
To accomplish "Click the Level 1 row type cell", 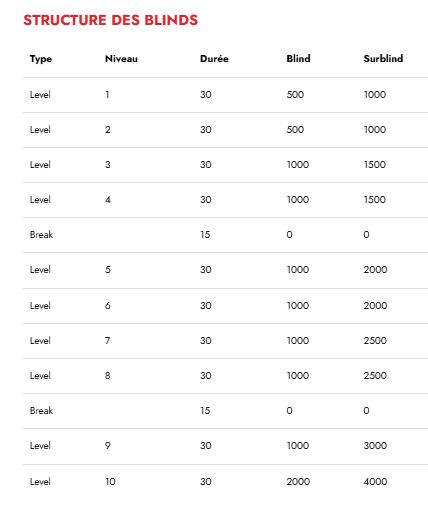I will point(40,95).
